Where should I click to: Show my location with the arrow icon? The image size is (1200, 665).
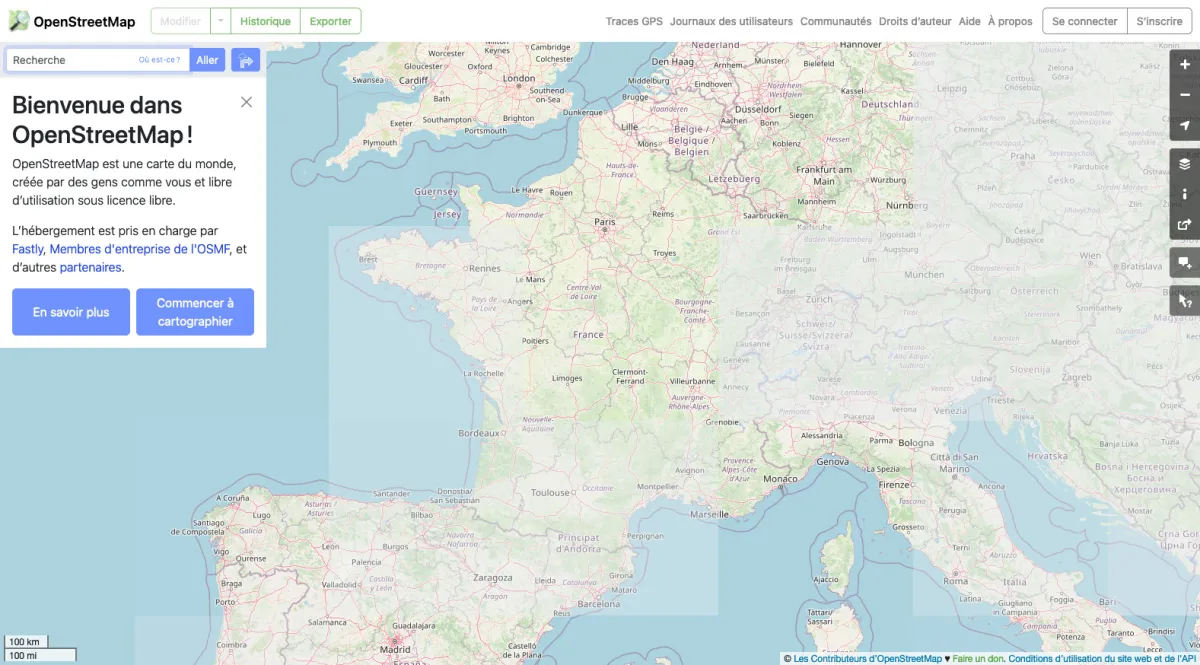[x=1185, y=125]
